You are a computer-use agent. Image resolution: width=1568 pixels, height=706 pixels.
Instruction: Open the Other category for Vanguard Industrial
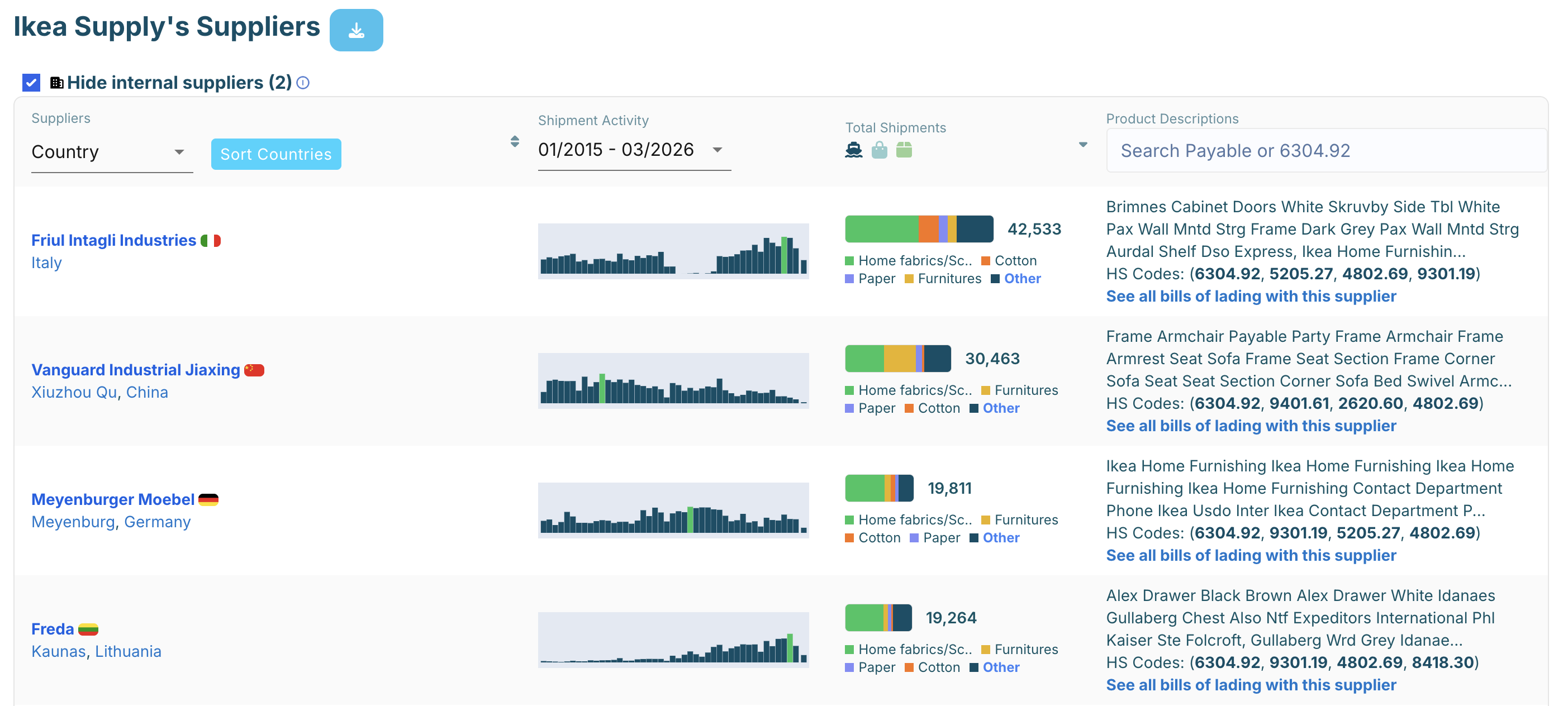tap(1001, 408)
